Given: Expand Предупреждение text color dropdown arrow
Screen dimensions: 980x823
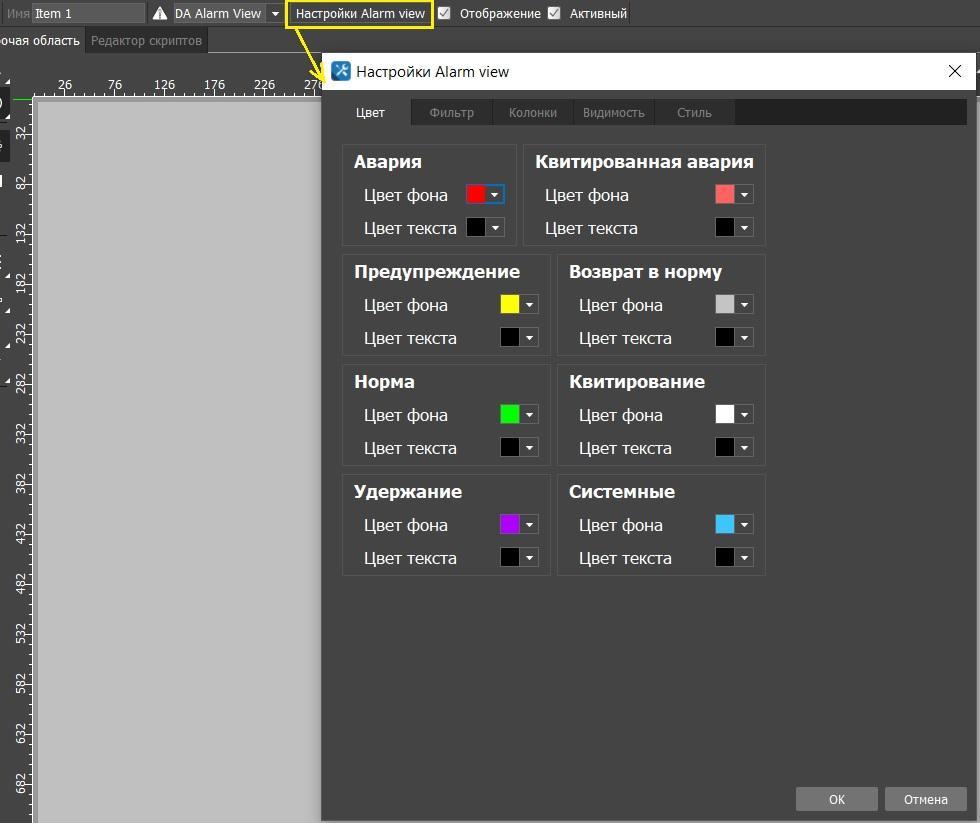Looking at the screenshot, I should pos(530,338).
